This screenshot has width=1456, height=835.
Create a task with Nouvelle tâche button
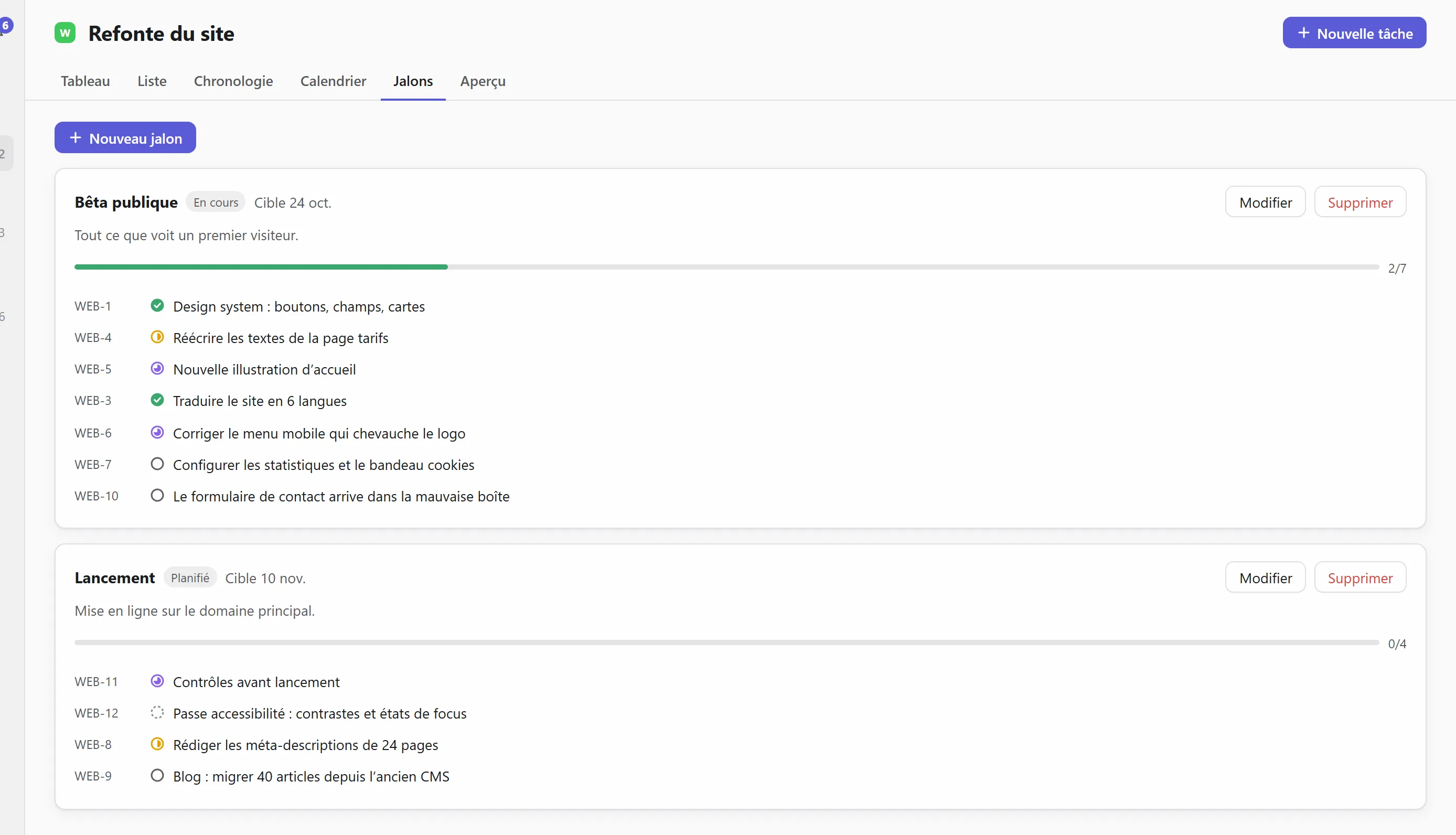pyautogui.click(x=1354, y=33)
